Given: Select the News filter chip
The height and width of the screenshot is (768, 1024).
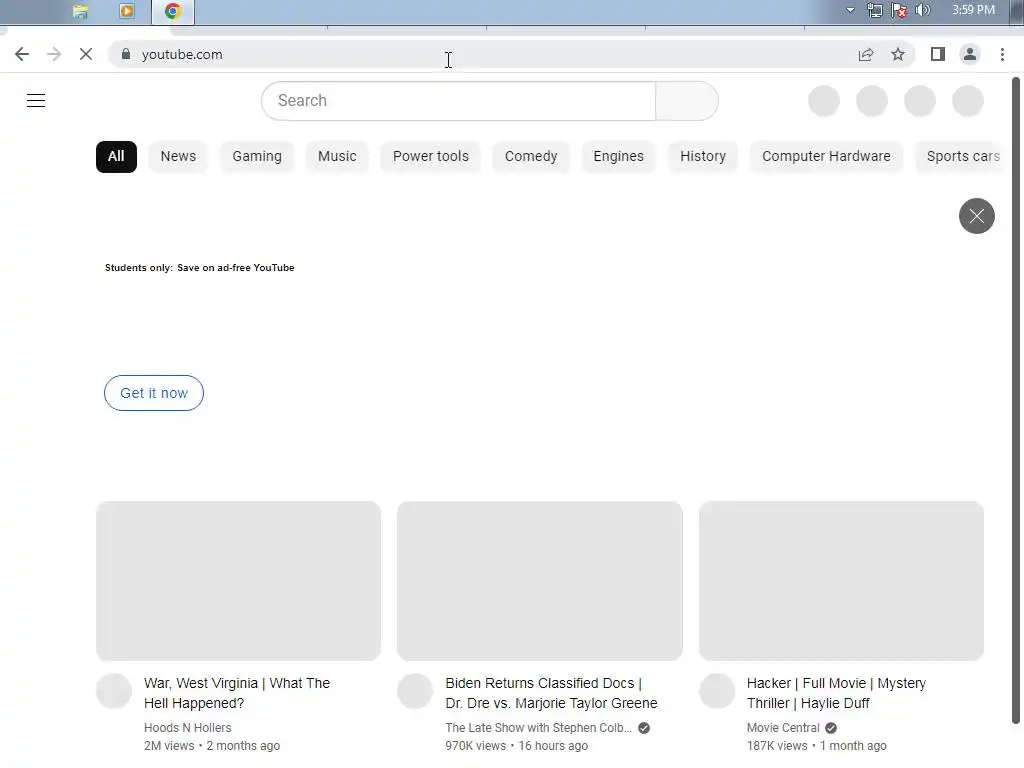Looking at the screenshot, I should pyautogui.click(x=178, y=157).
